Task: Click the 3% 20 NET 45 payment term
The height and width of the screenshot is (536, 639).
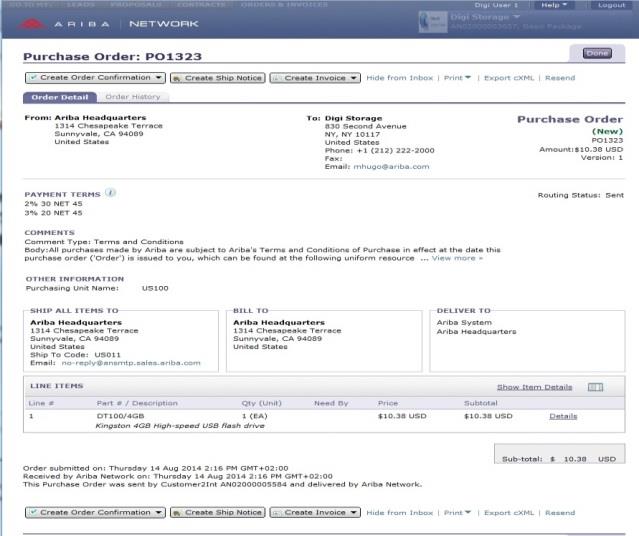Action: [x=53, y=213]
